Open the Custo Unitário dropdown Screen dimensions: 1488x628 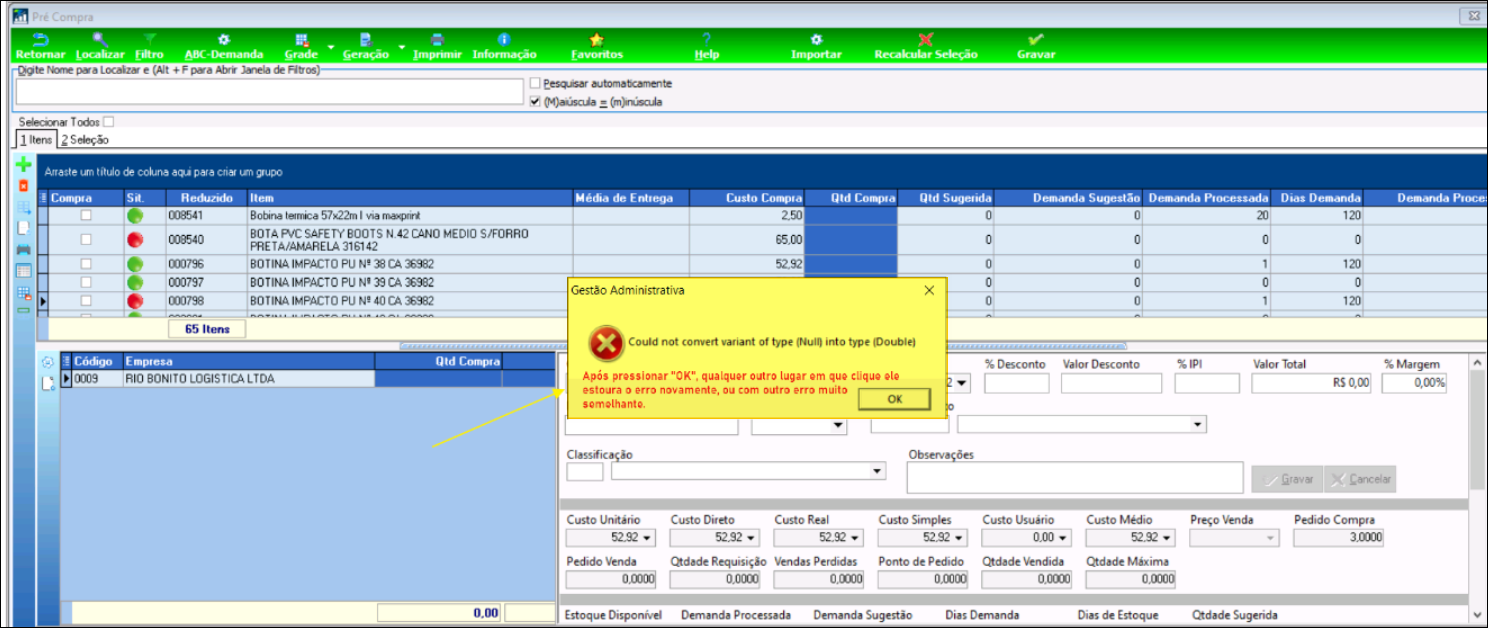coord(649,538)
